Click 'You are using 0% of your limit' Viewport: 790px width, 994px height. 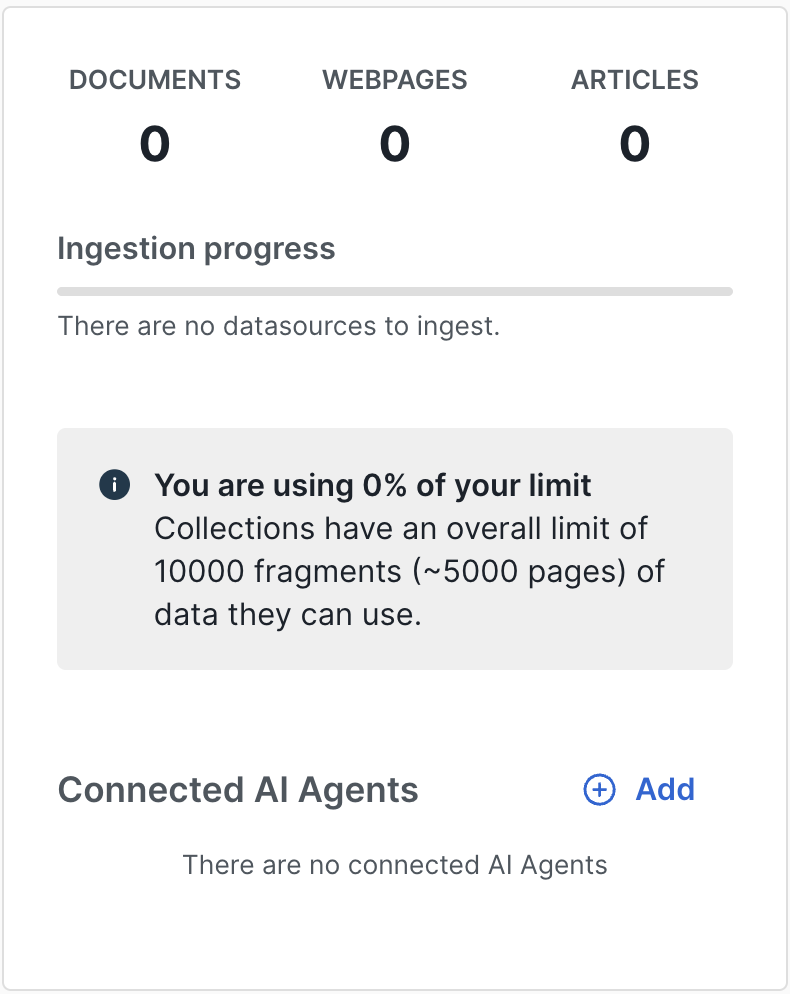pyautogui.click(x=373, y=486)
